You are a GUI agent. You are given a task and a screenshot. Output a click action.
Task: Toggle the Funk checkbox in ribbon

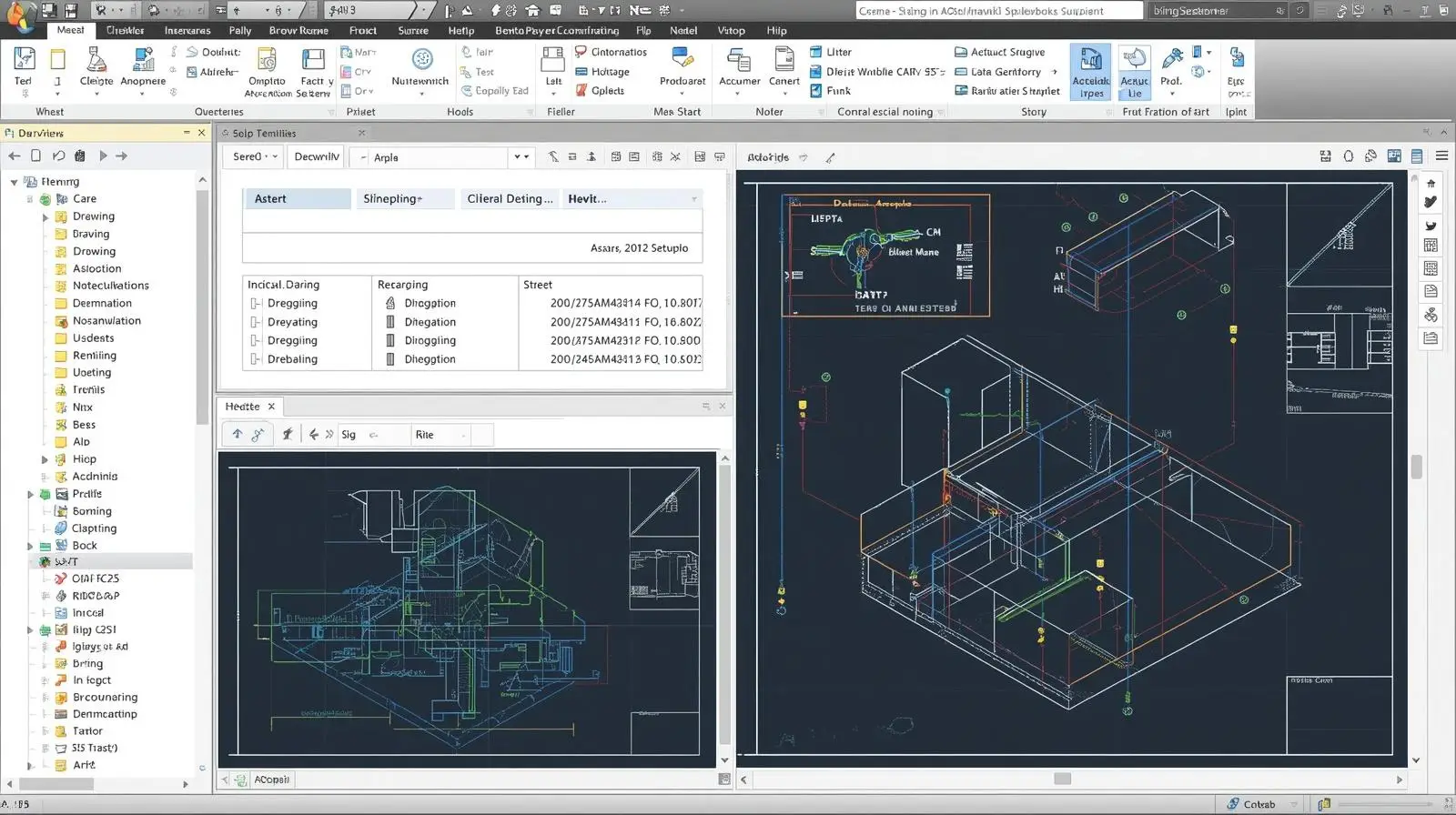click(x=816, y=91)
